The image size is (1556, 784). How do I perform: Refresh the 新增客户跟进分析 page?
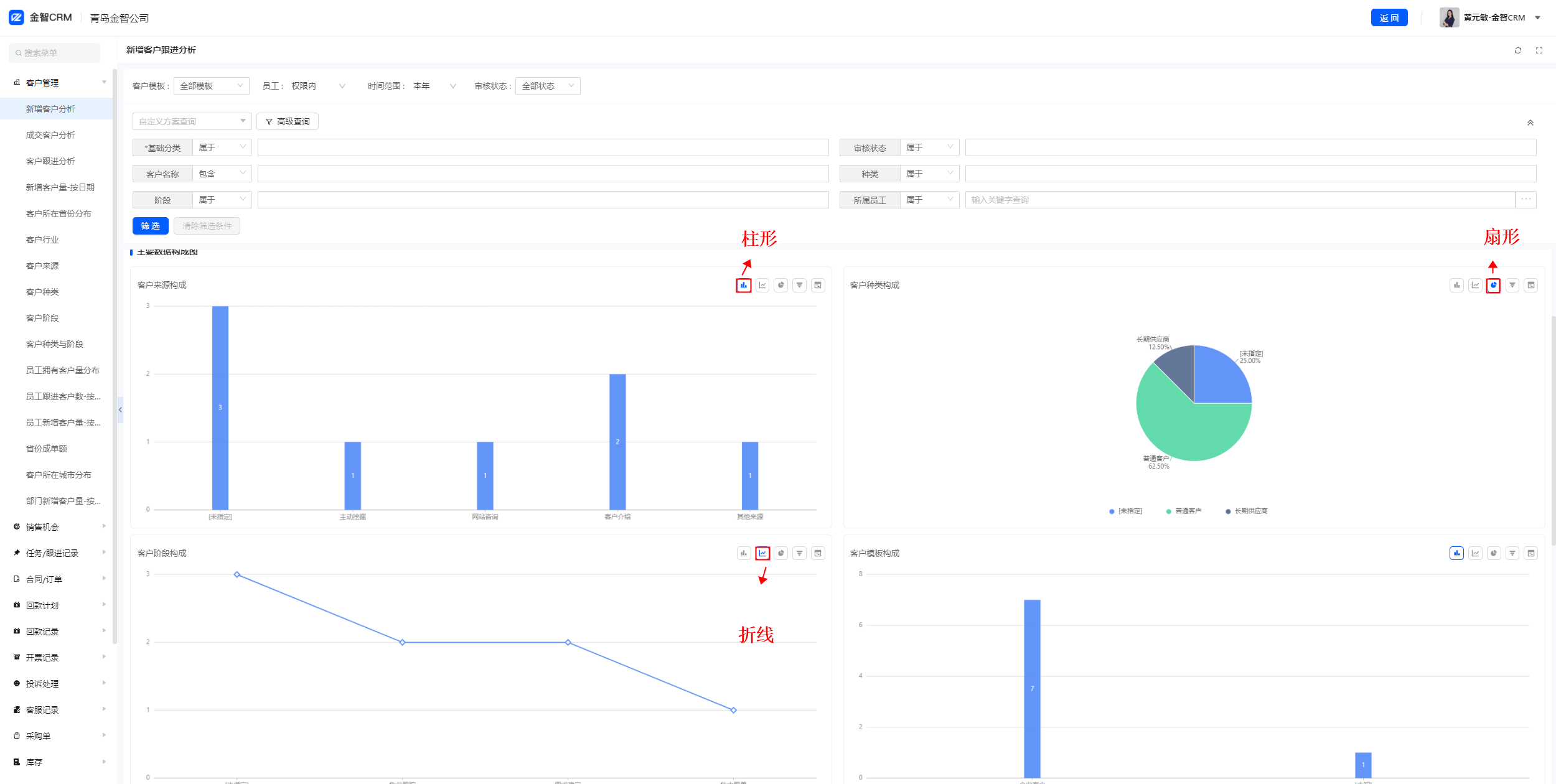(x=1518, y=50)
